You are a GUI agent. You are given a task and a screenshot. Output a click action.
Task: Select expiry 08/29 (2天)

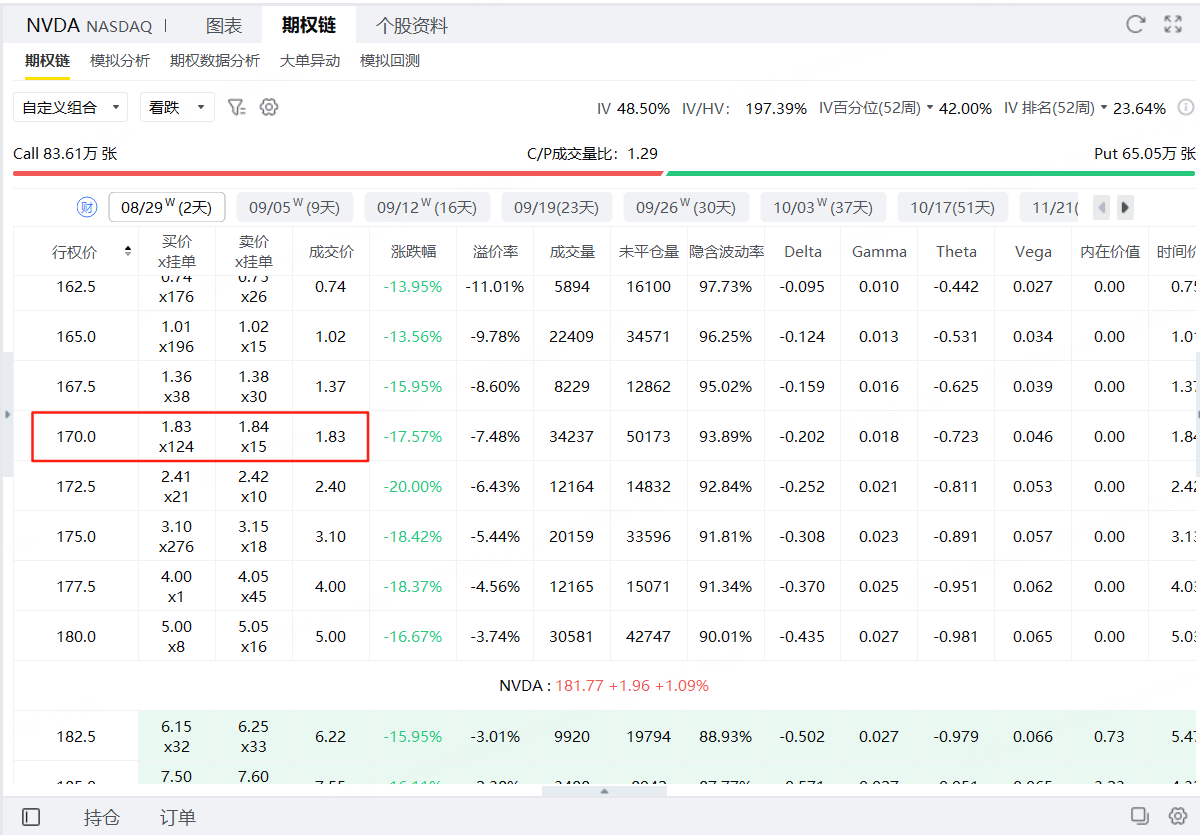[166, 207]
